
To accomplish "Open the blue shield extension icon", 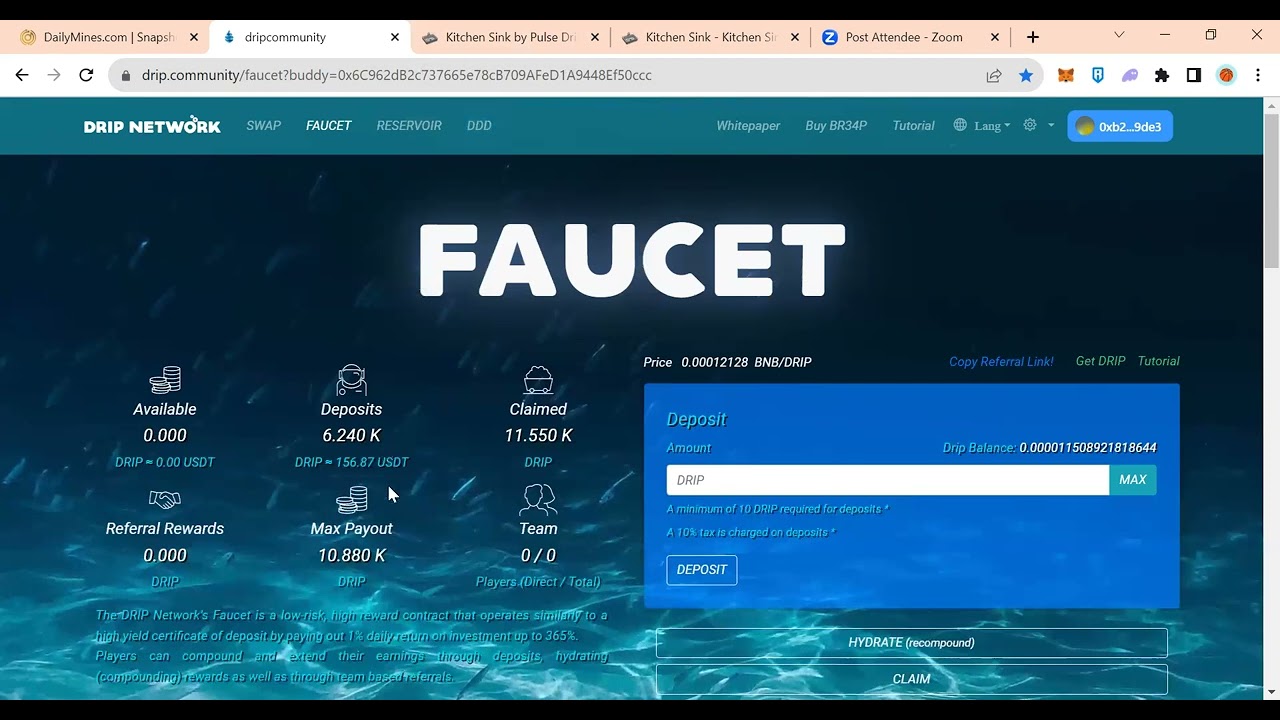I will (1098, 75).
